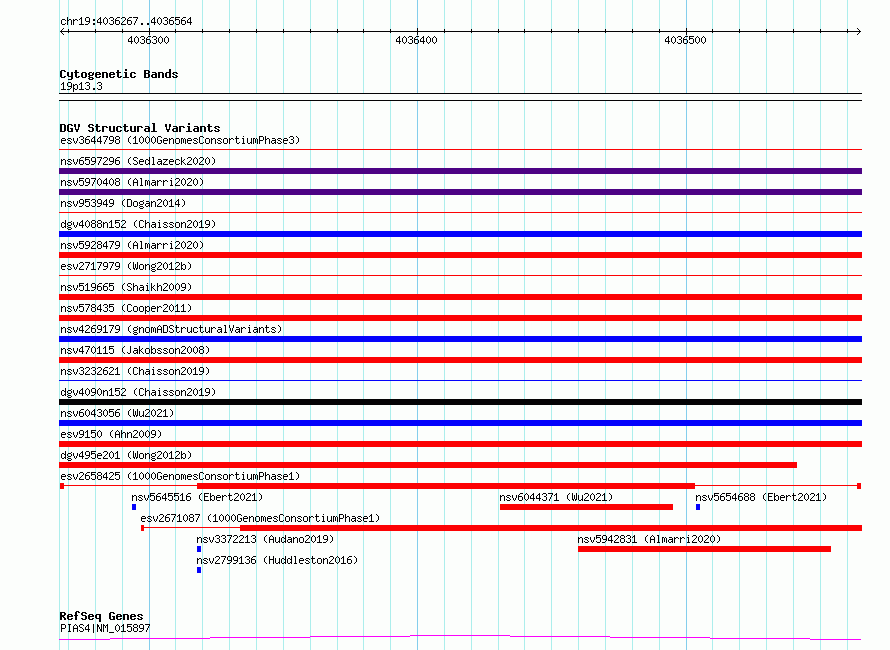Open the nsv4269179 (gnomADStructuralVariants) label
The image size is (890, 650).
point(171,329)
